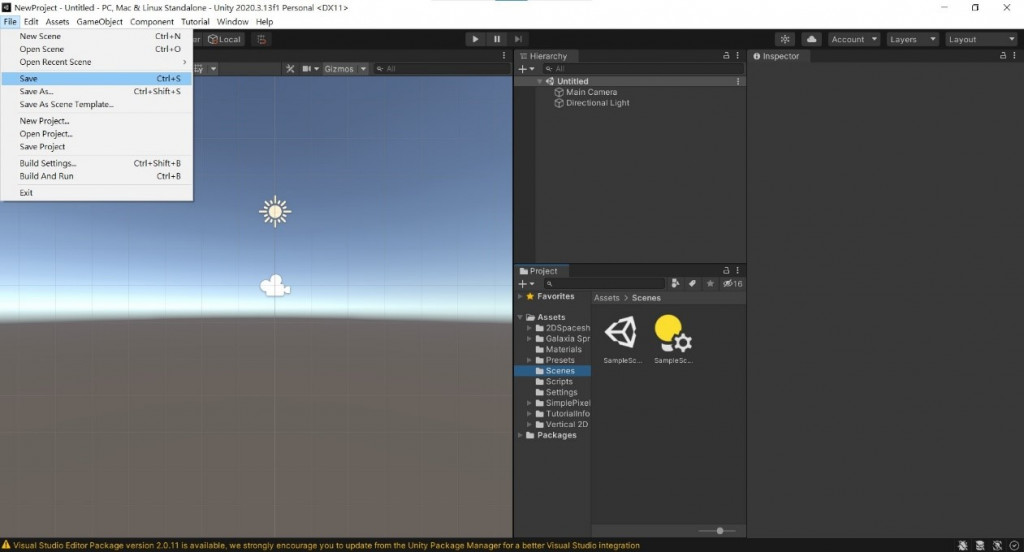Viewport: 1024px width, 552px height.
Task: Open Scene view three-dot options menu
Action: point(504,56)
